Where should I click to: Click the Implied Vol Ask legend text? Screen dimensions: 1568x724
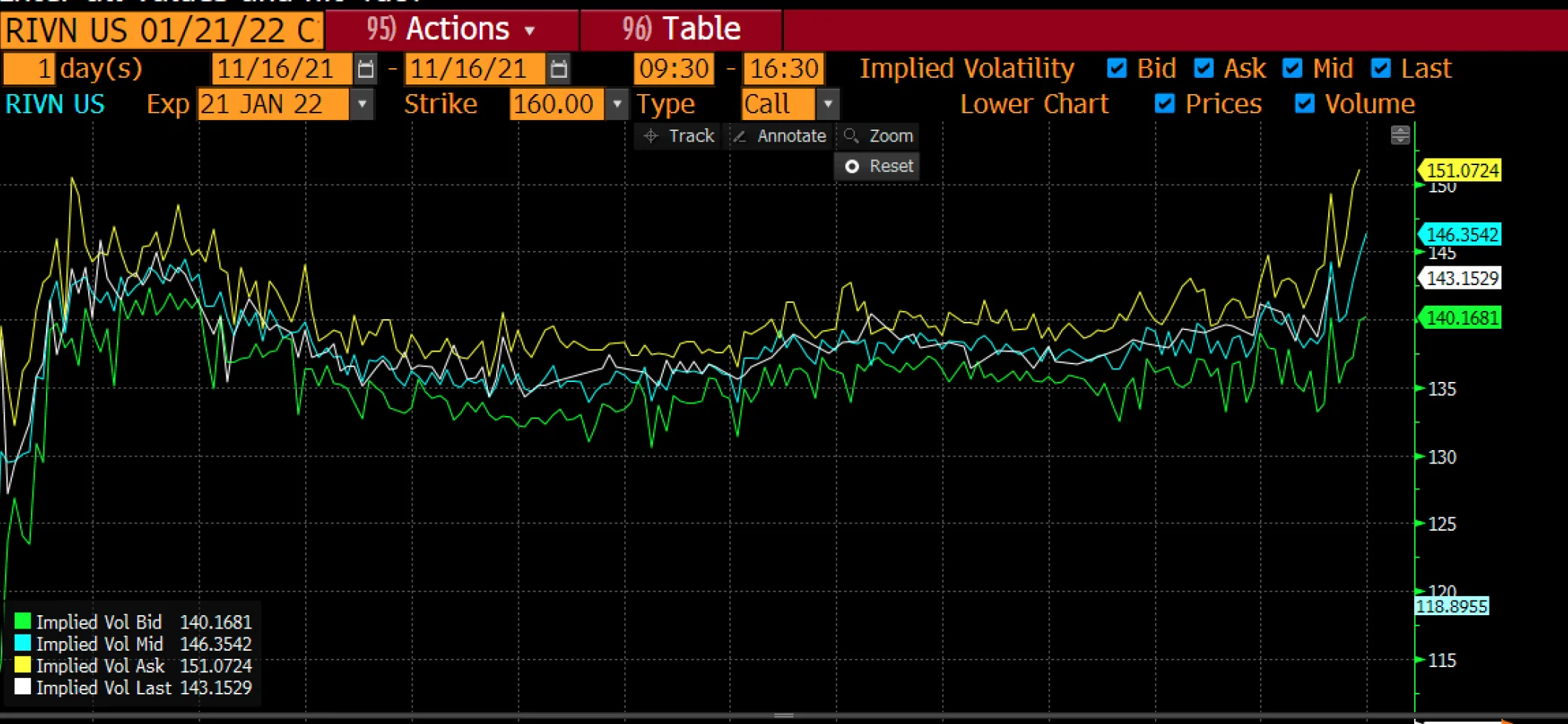[x=101, y=666]
